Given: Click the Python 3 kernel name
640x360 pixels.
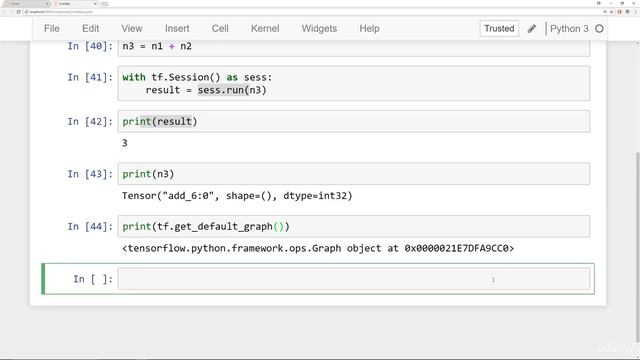Looking at the screenshot, I should pos(569,29).
